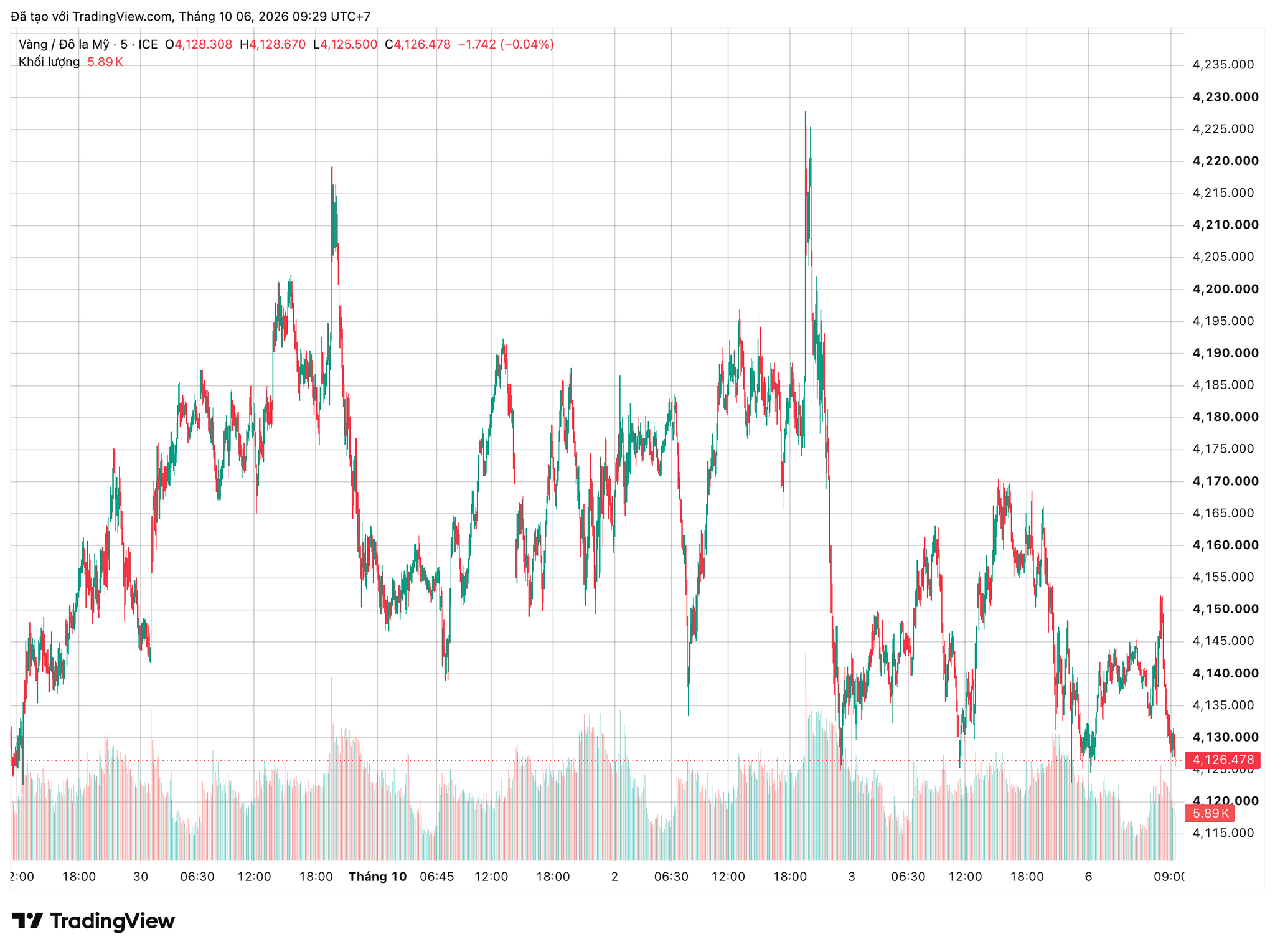Click the 4,200.000 price axis label
The width and height of the screenshot is (1275, 952).
(x=1225, y=289)
